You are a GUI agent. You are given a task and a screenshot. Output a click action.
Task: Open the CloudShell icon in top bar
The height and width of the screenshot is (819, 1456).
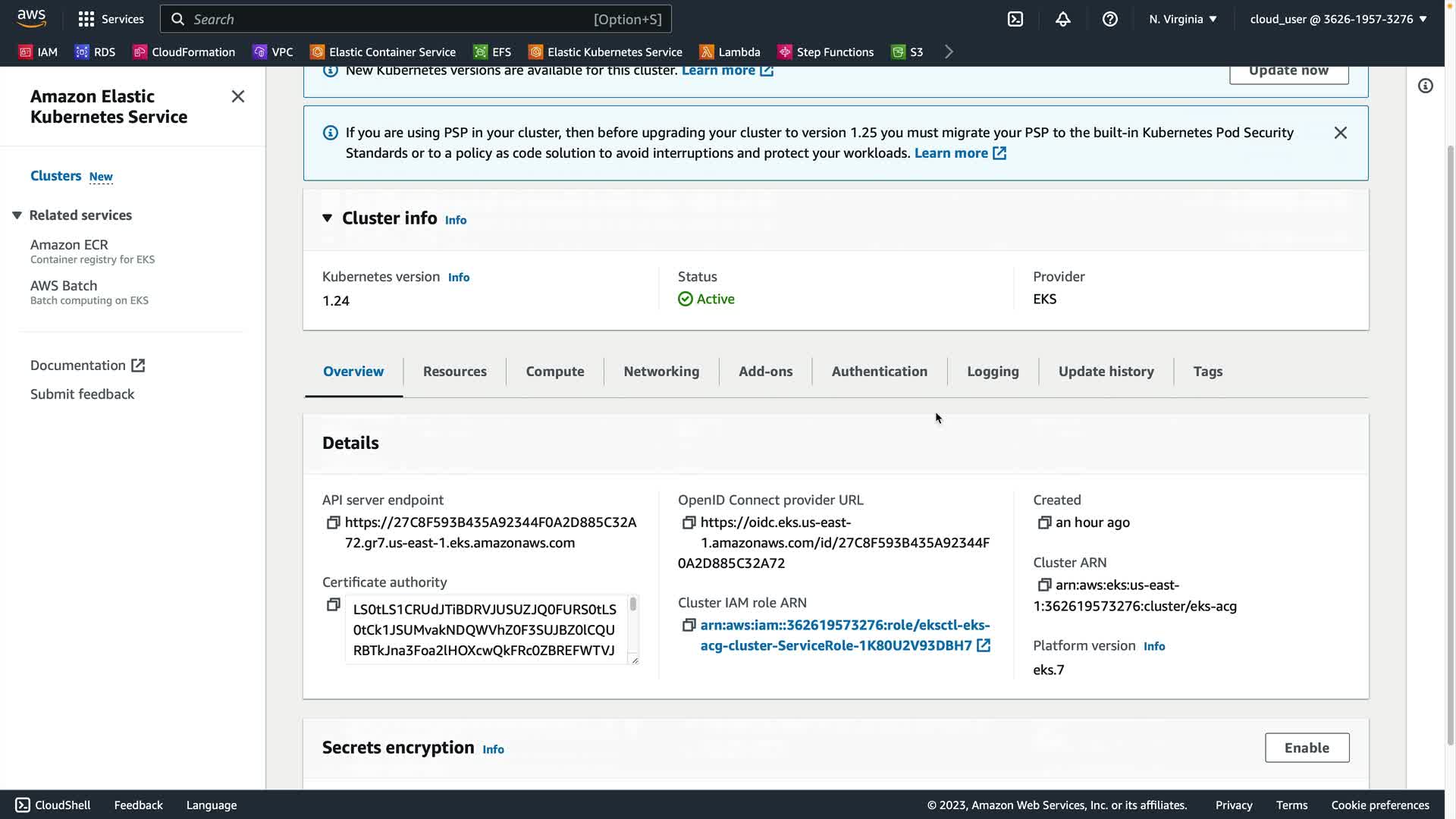coord(1015,19)
